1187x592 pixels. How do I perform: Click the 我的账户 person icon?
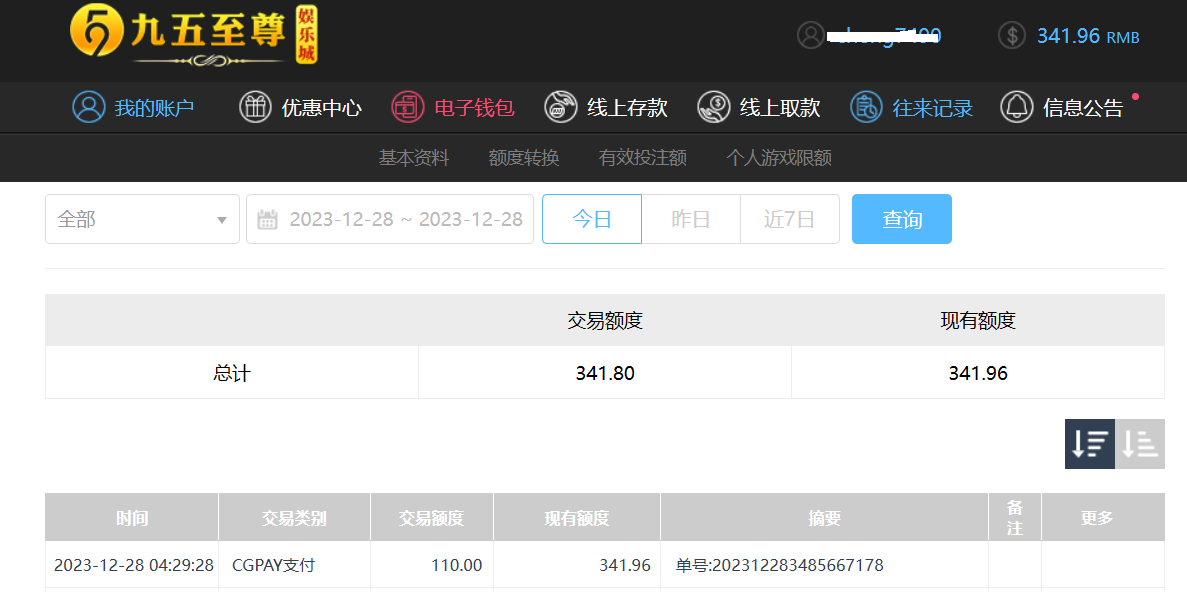[89, 107]
